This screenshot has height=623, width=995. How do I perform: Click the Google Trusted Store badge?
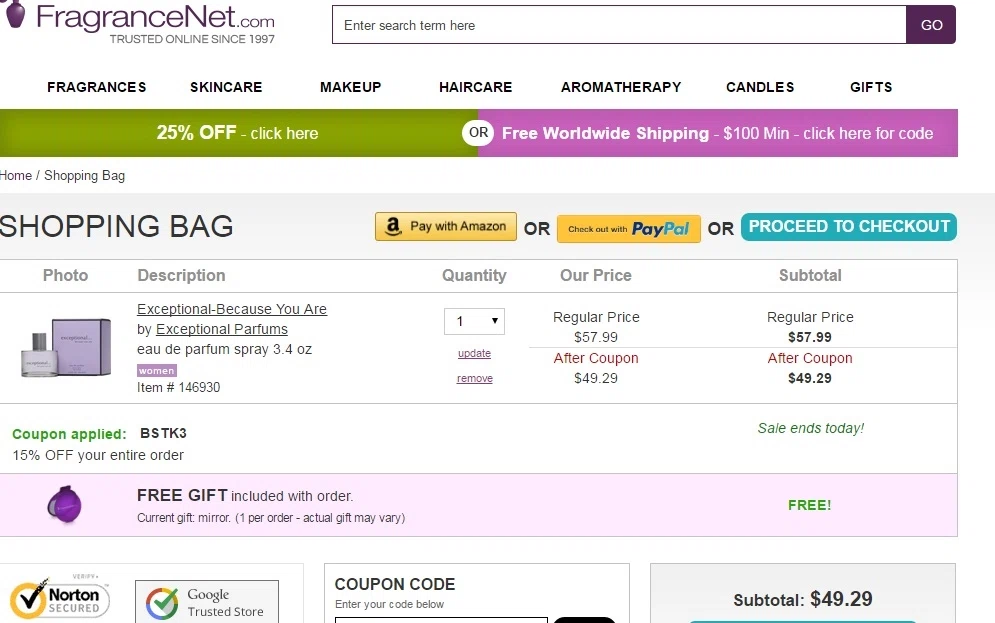pyautogui.click(x=207, y=601)
